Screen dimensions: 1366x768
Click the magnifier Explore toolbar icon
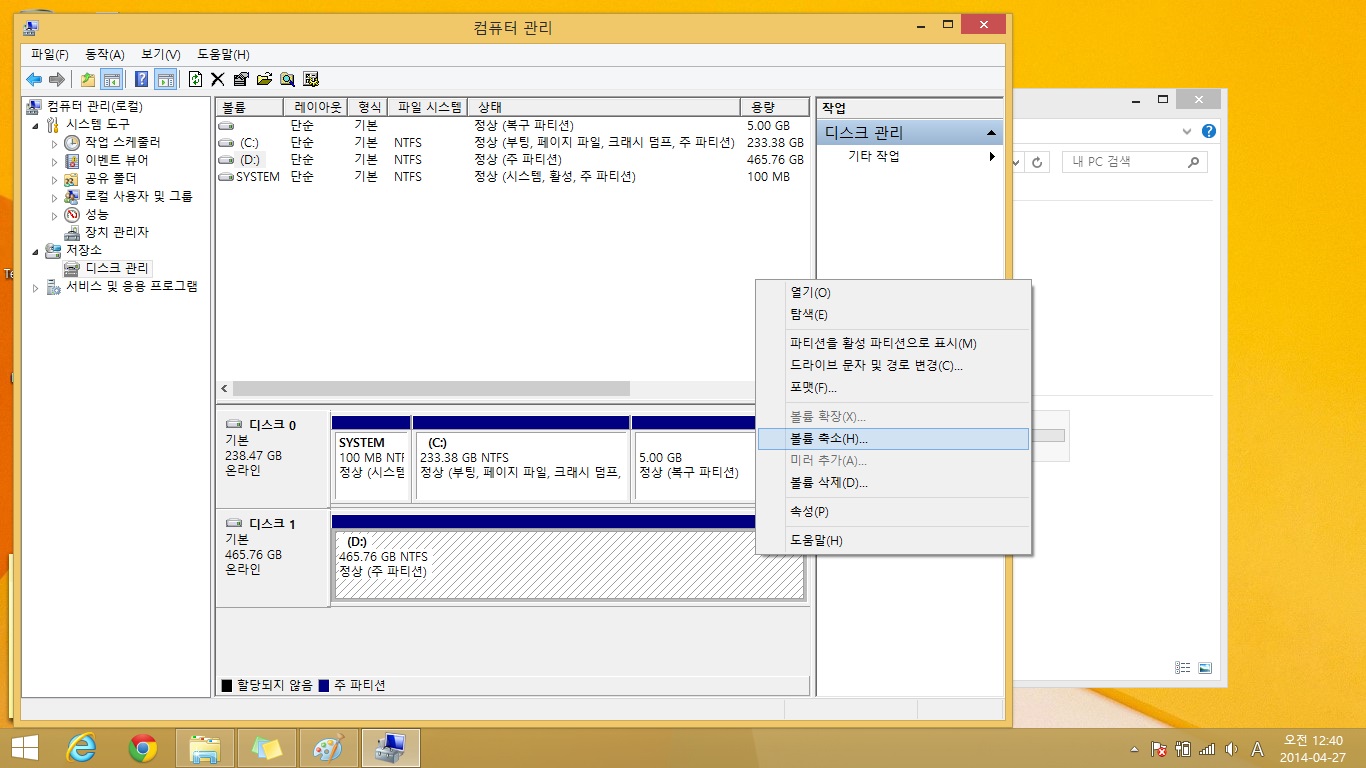(x=287, y=79)
